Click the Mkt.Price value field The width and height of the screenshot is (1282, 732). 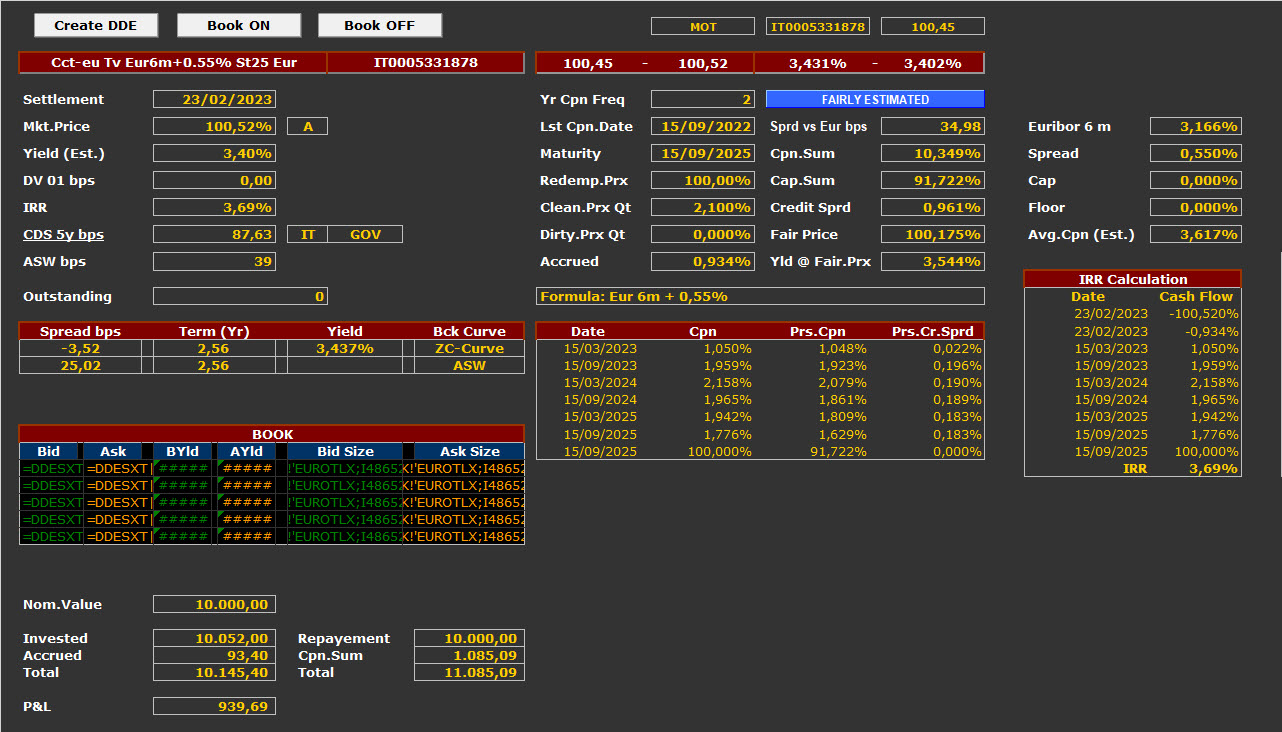pos(214,127)
